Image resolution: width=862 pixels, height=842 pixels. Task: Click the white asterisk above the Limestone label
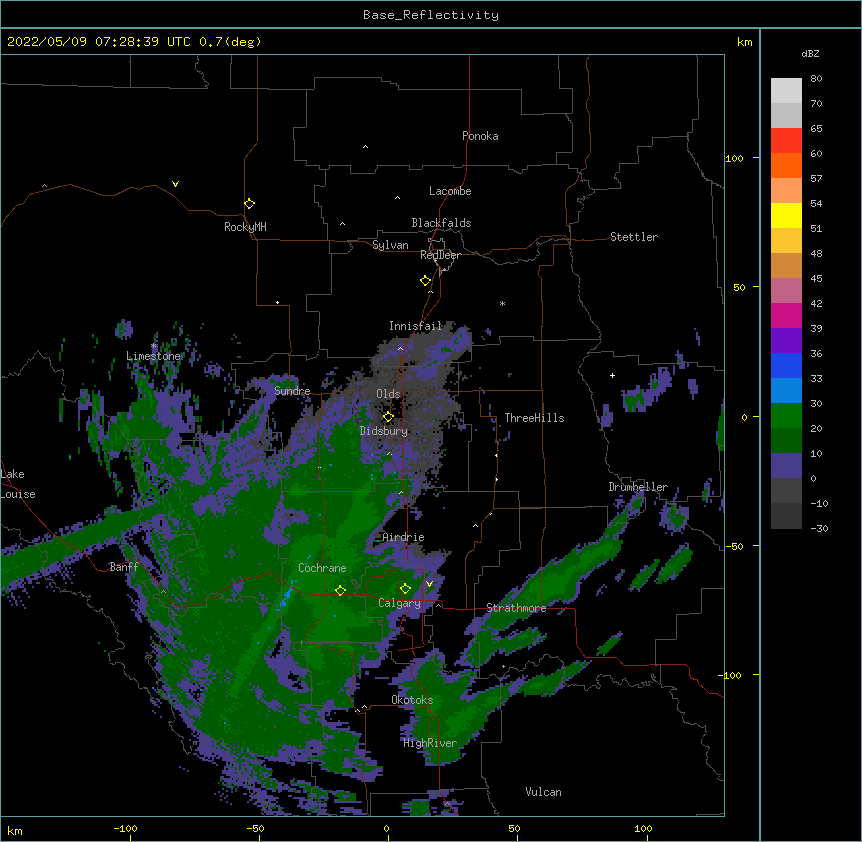pos(153,346)
